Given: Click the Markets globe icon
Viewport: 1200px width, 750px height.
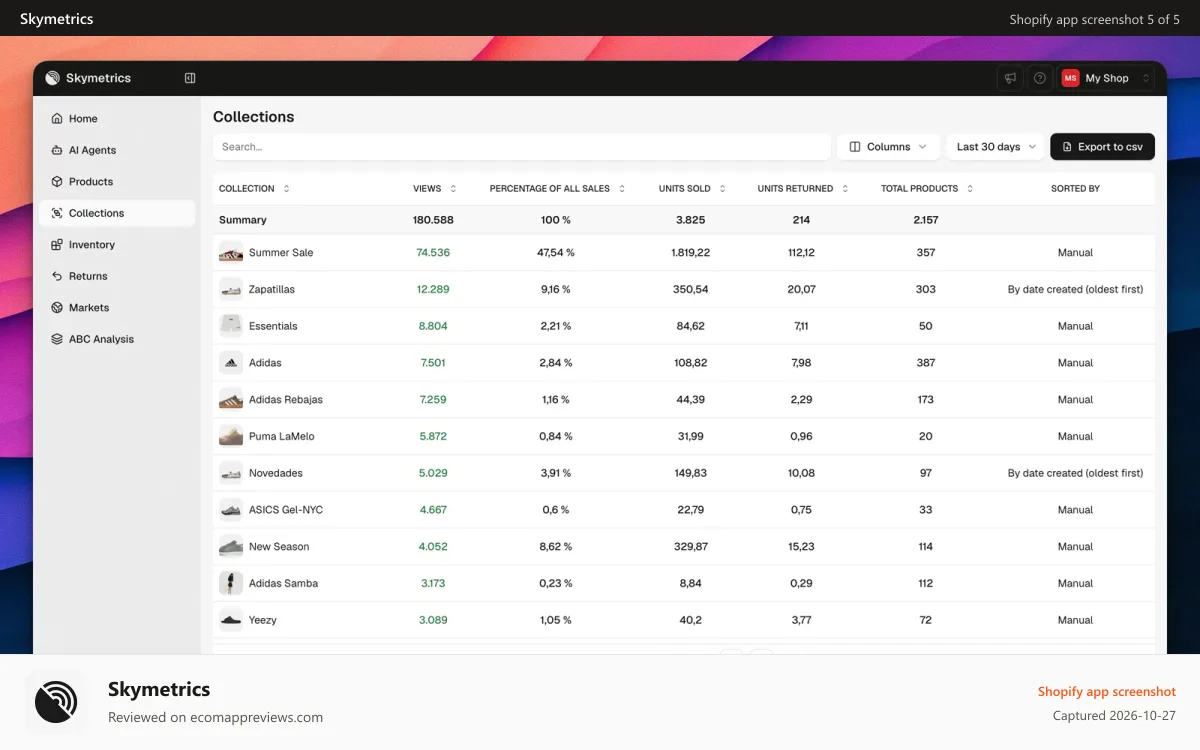Looking at the screenshot, I should pyautogui.click(x=57, y=308).
